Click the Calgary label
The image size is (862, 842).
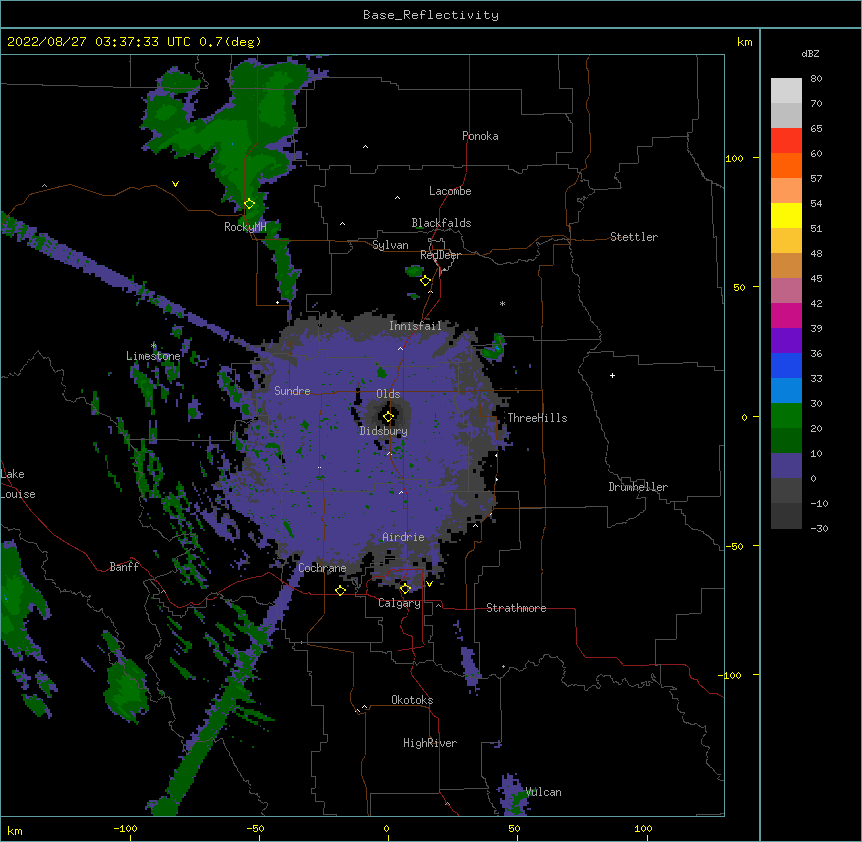tap(399, 603)
